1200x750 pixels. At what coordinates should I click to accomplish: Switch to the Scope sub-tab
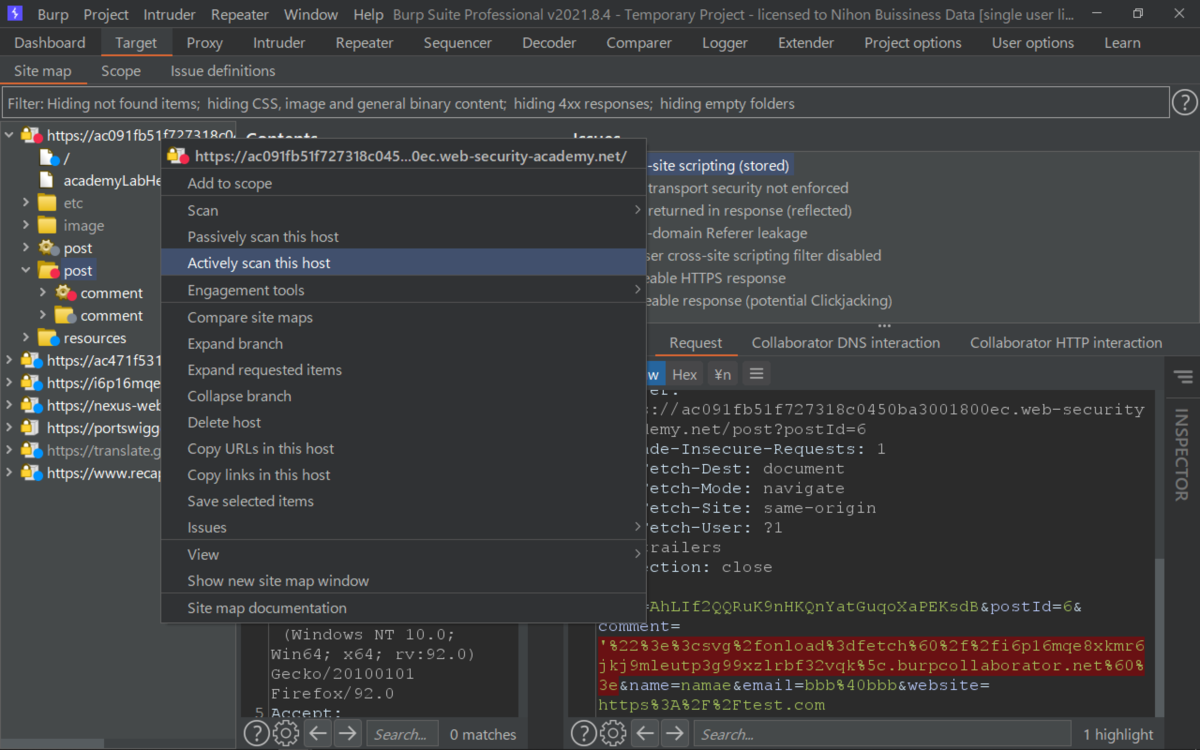[121, 71]
